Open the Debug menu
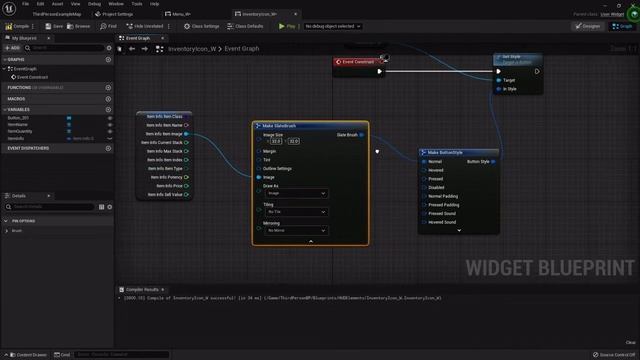 pos(94,4)
